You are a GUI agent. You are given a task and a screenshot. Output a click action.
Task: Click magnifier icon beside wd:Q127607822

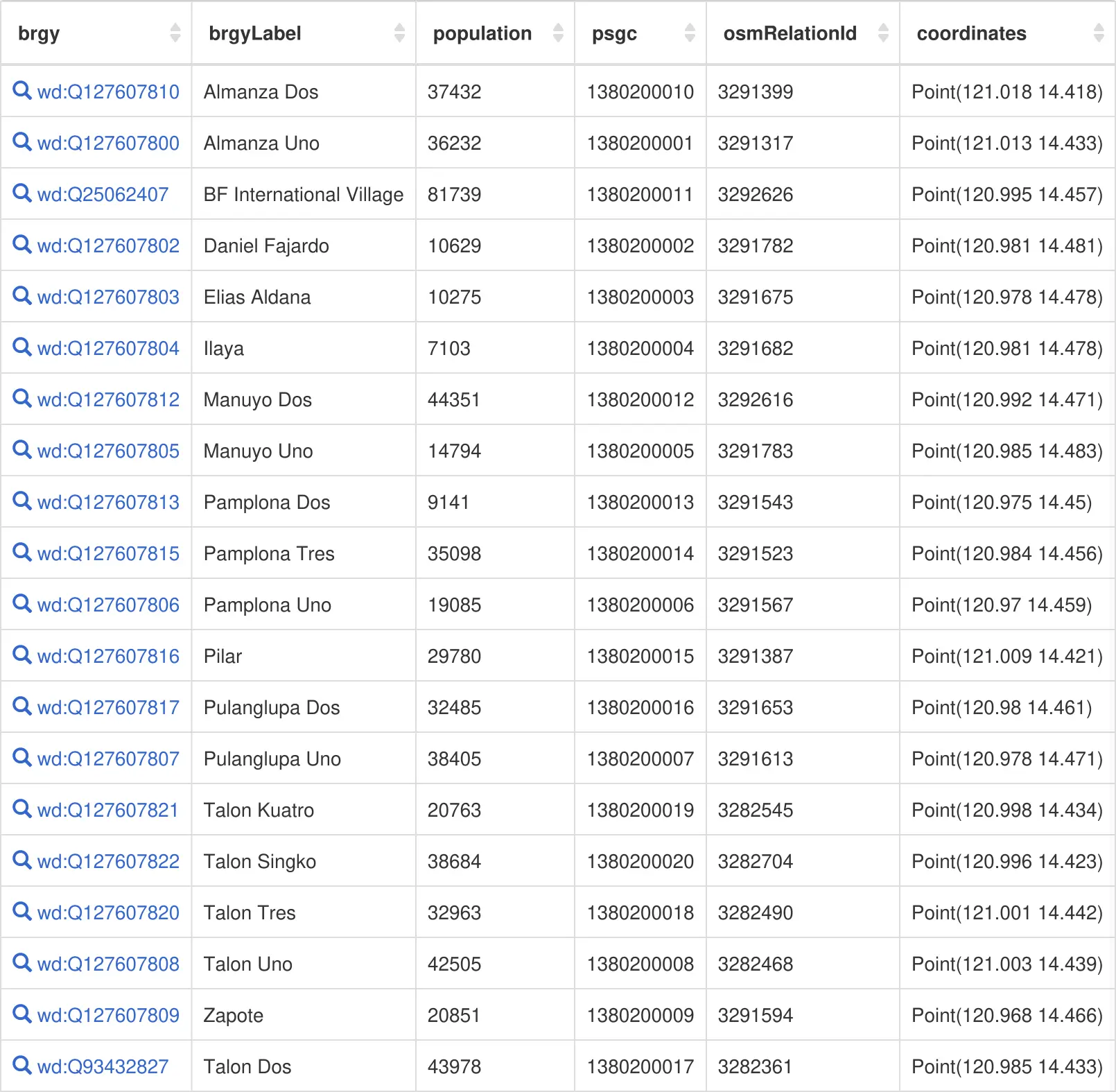[22, 860]
